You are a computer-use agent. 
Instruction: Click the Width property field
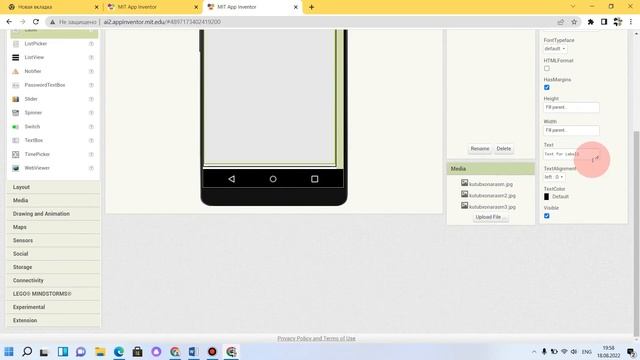point(571,130)
